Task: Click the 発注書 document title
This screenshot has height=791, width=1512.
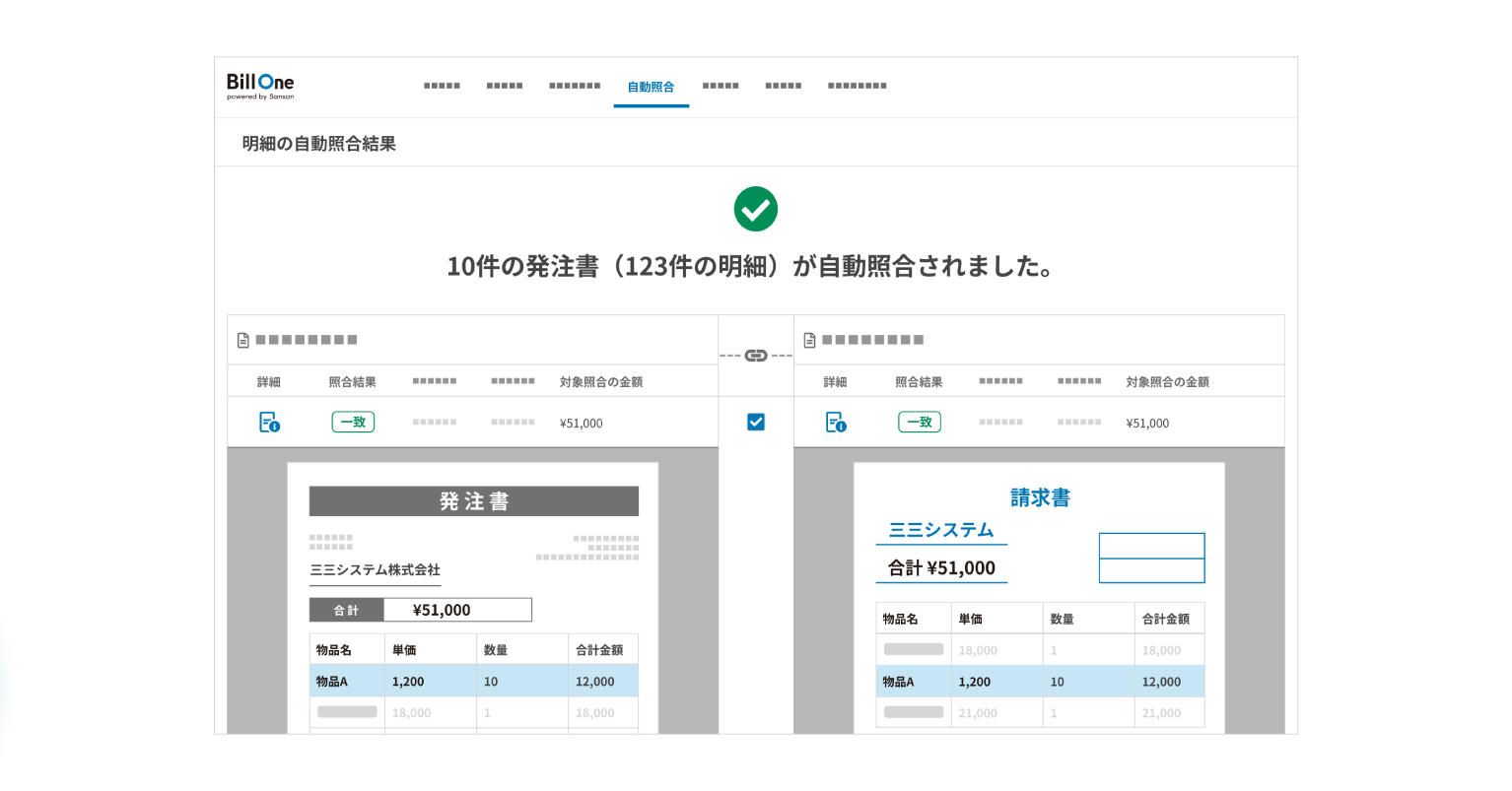Action: (x=474, y=501)
